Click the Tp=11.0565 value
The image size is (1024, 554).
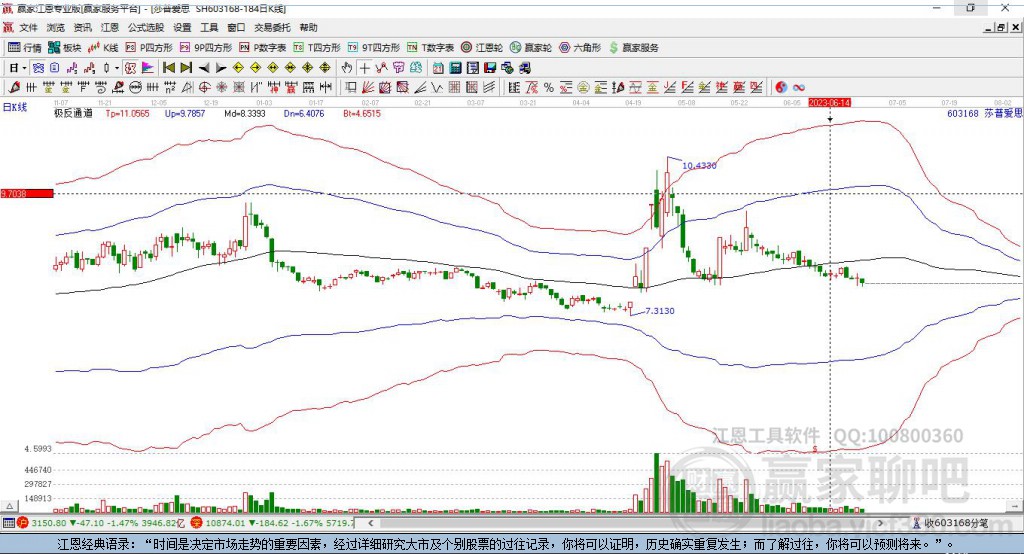coord(127,114)
